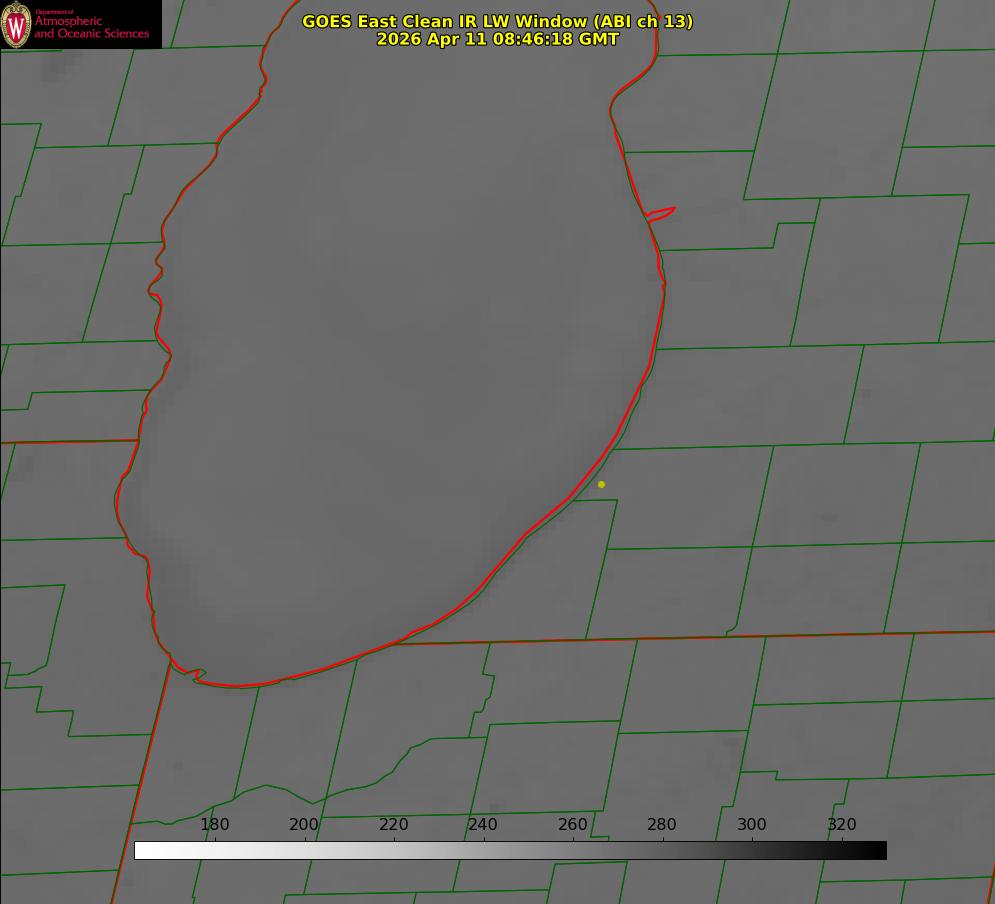The height and width of the screenshot is (904, 995).
Task: Click the small red peninsula outline on shore
Action: point(661,214)
